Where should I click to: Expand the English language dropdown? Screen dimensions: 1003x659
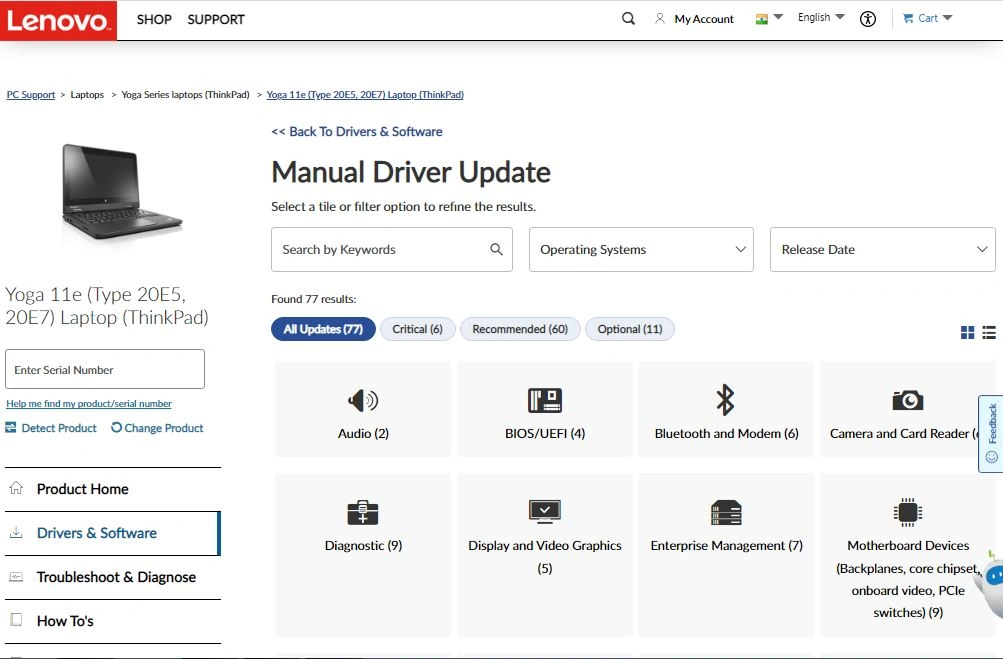(x=821, y=17)
